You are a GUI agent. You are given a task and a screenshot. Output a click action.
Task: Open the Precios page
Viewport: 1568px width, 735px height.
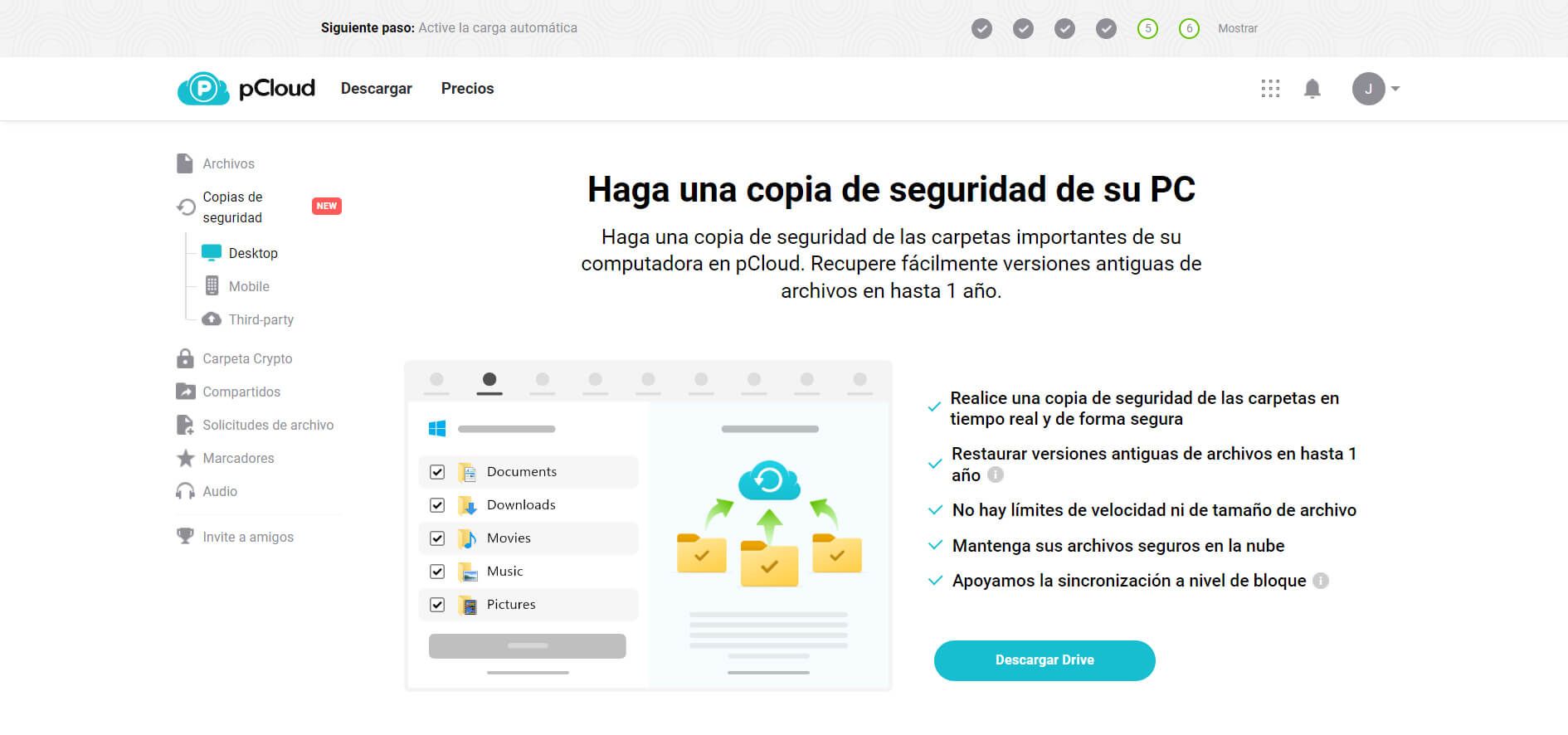coord(467,89)
